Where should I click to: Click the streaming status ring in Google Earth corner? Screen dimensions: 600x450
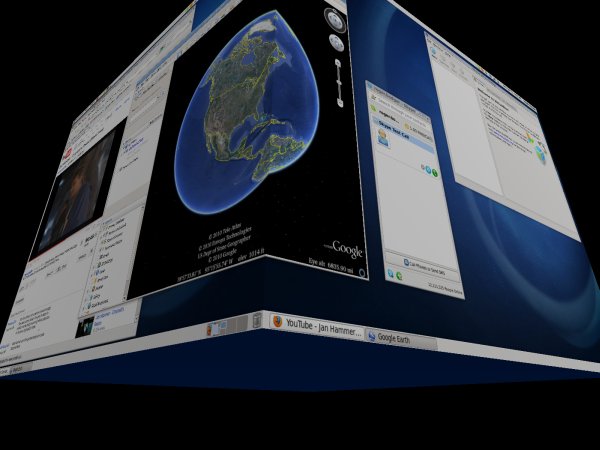tap(362, 273)
